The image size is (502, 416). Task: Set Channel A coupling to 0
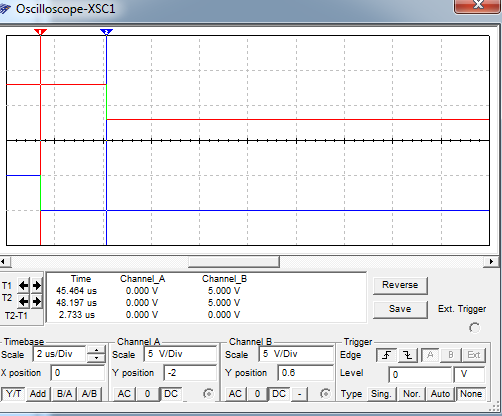coord(147,394)
